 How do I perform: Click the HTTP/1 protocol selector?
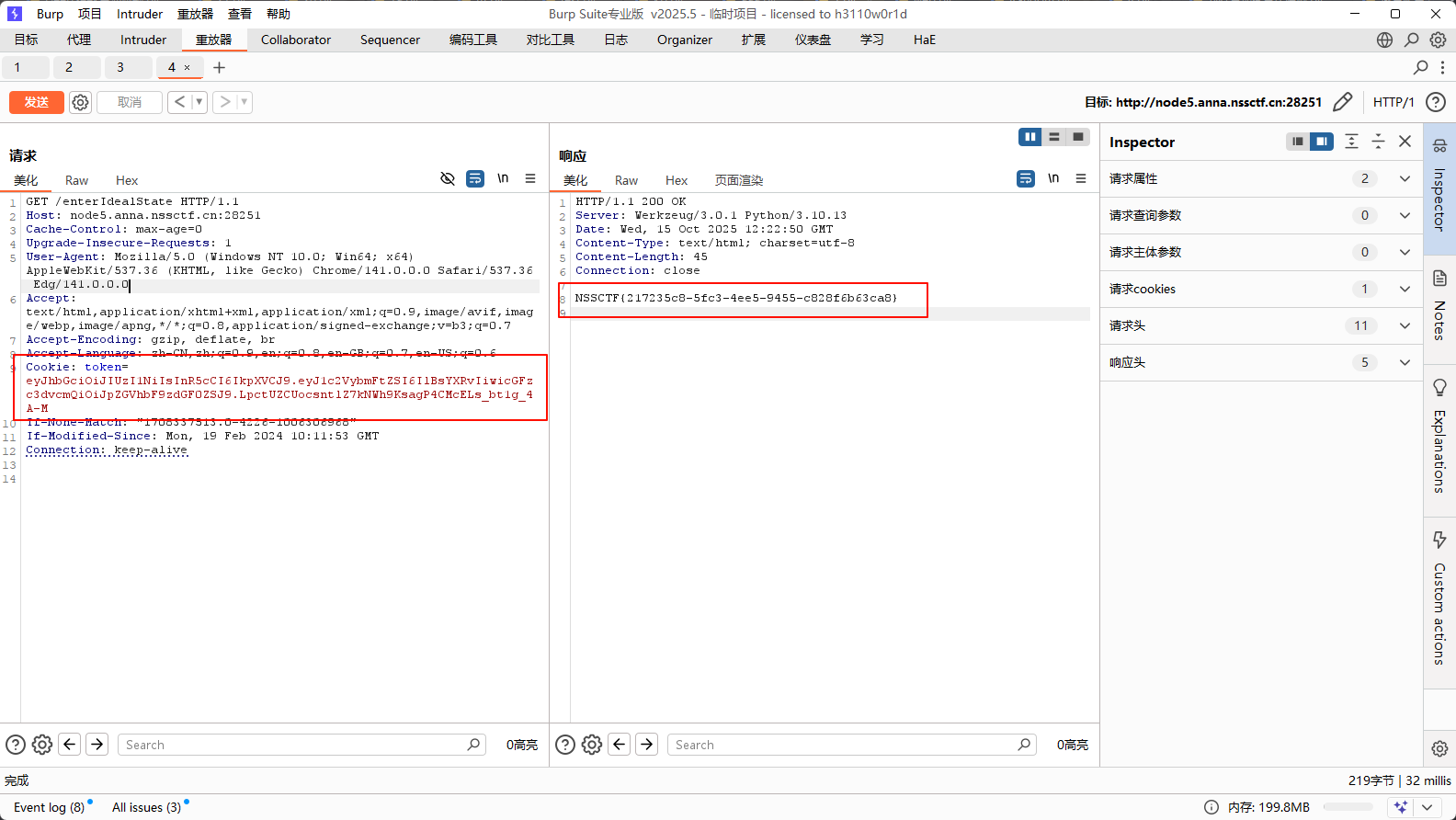click(1393, 102)
